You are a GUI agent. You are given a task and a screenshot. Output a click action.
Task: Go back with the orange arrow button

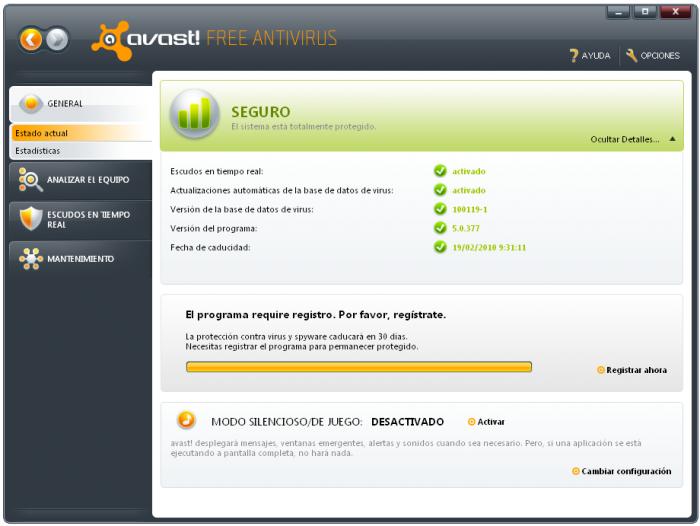pos(30,40)
